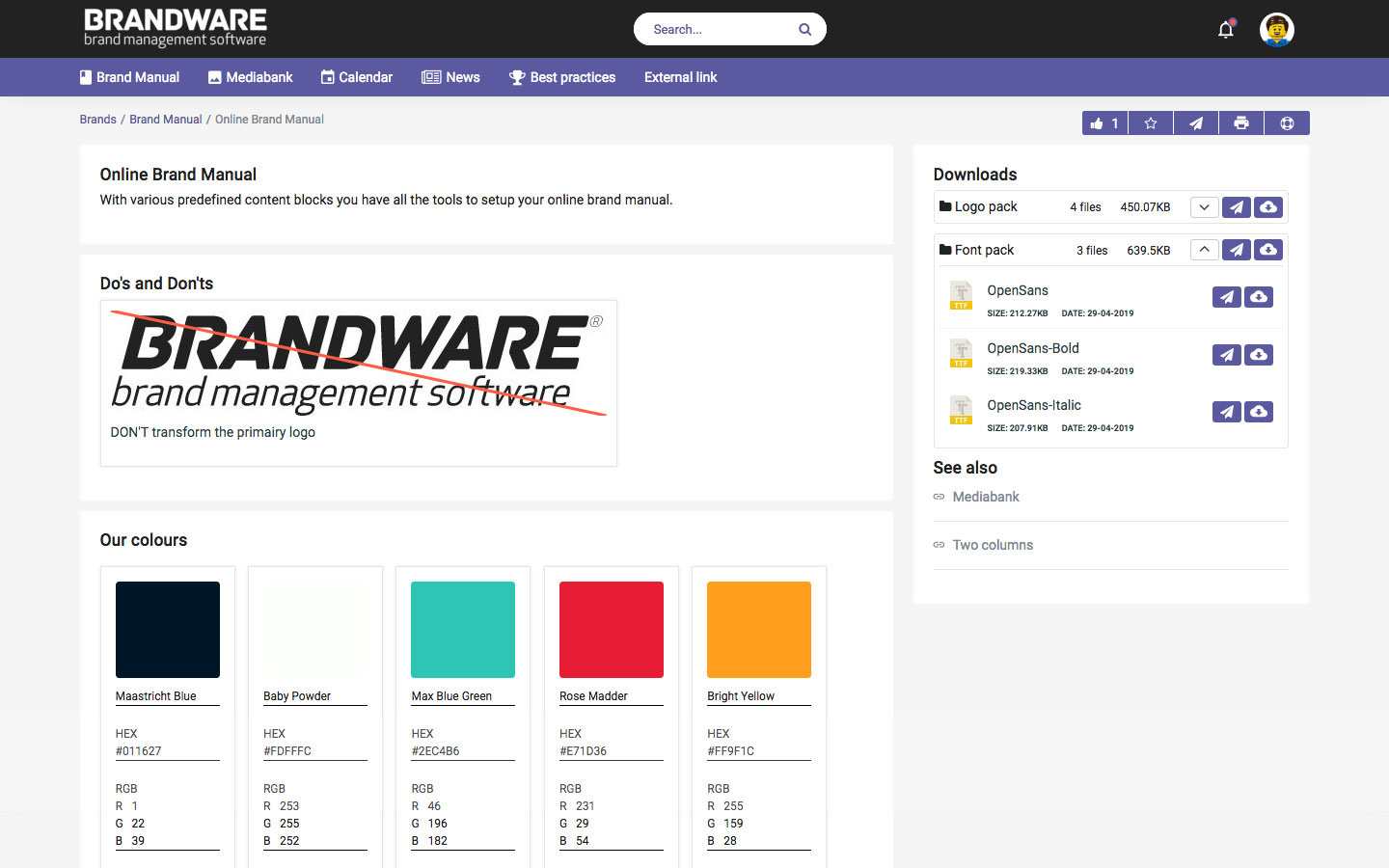The height and width of the screenshot is (868, 1389).
Task: Click External link in navigation
Action: (680, 77)
